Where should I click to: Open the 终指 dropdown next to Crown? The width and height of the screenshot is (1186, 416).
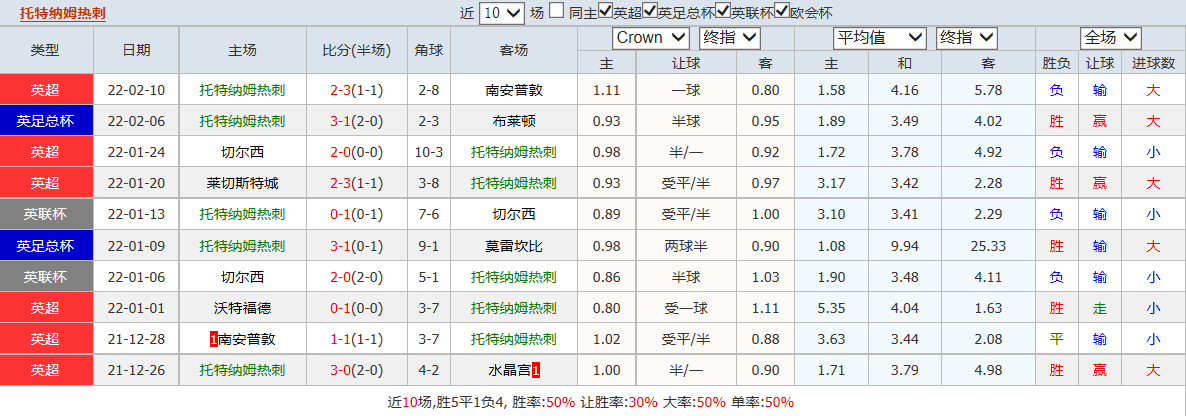pyautogui.click(x=730, y=38)
